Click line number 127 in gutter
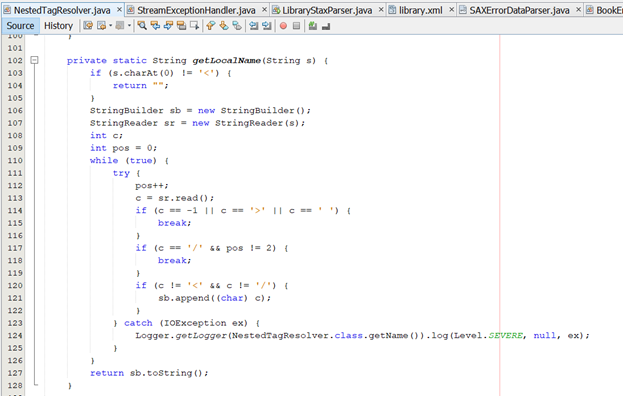The image size is (623, 396). (15, 373)
